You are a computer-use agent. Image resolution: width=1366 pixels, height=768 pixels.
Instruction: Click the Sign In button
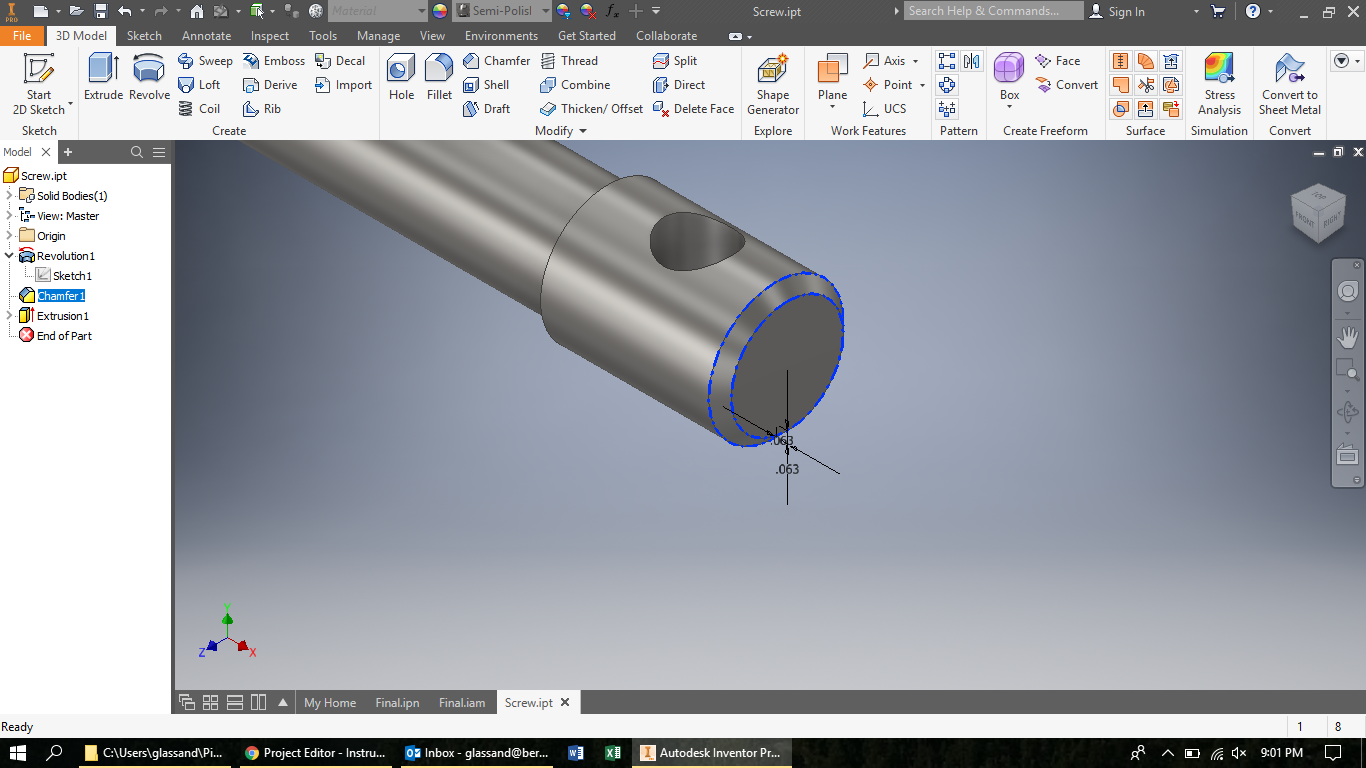tap(1117, 11)
